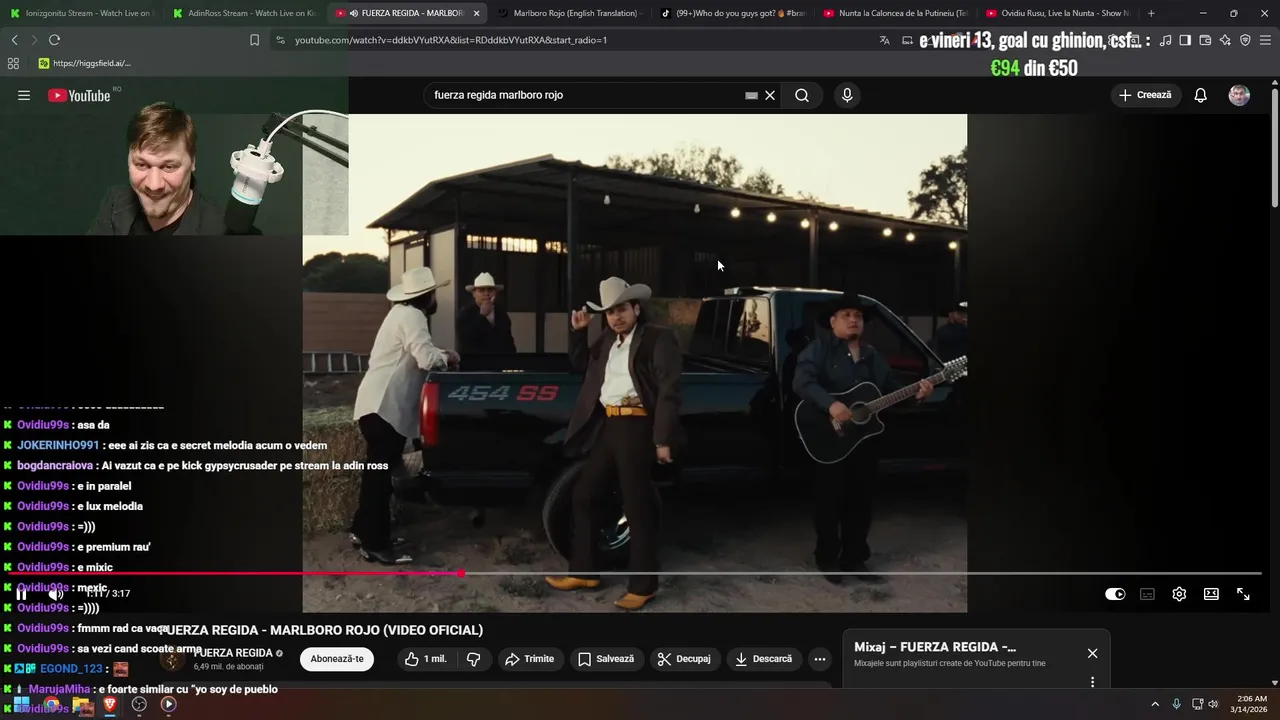The width and height of the screenshot is (1280, 720).
Task: Open the VPN shield icon in toolbar
Action: coord(1245,40)
